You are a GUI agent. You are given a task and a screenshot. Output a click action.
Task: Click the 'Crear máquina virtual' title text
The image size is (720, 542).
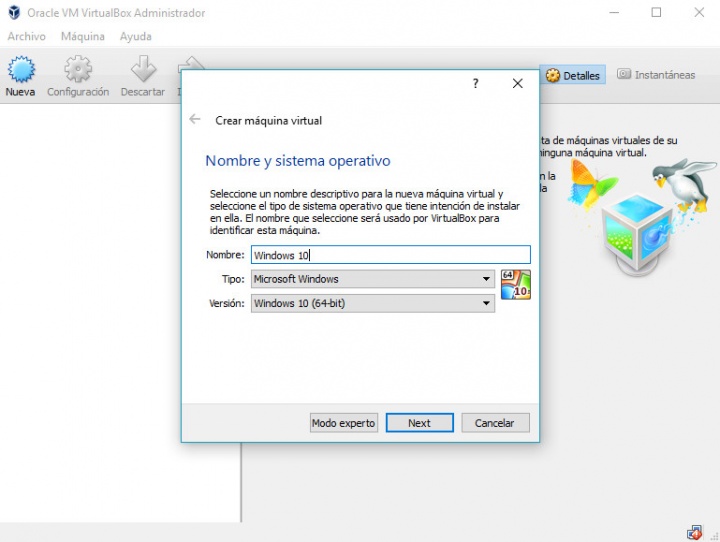click(x=269, y=120)
